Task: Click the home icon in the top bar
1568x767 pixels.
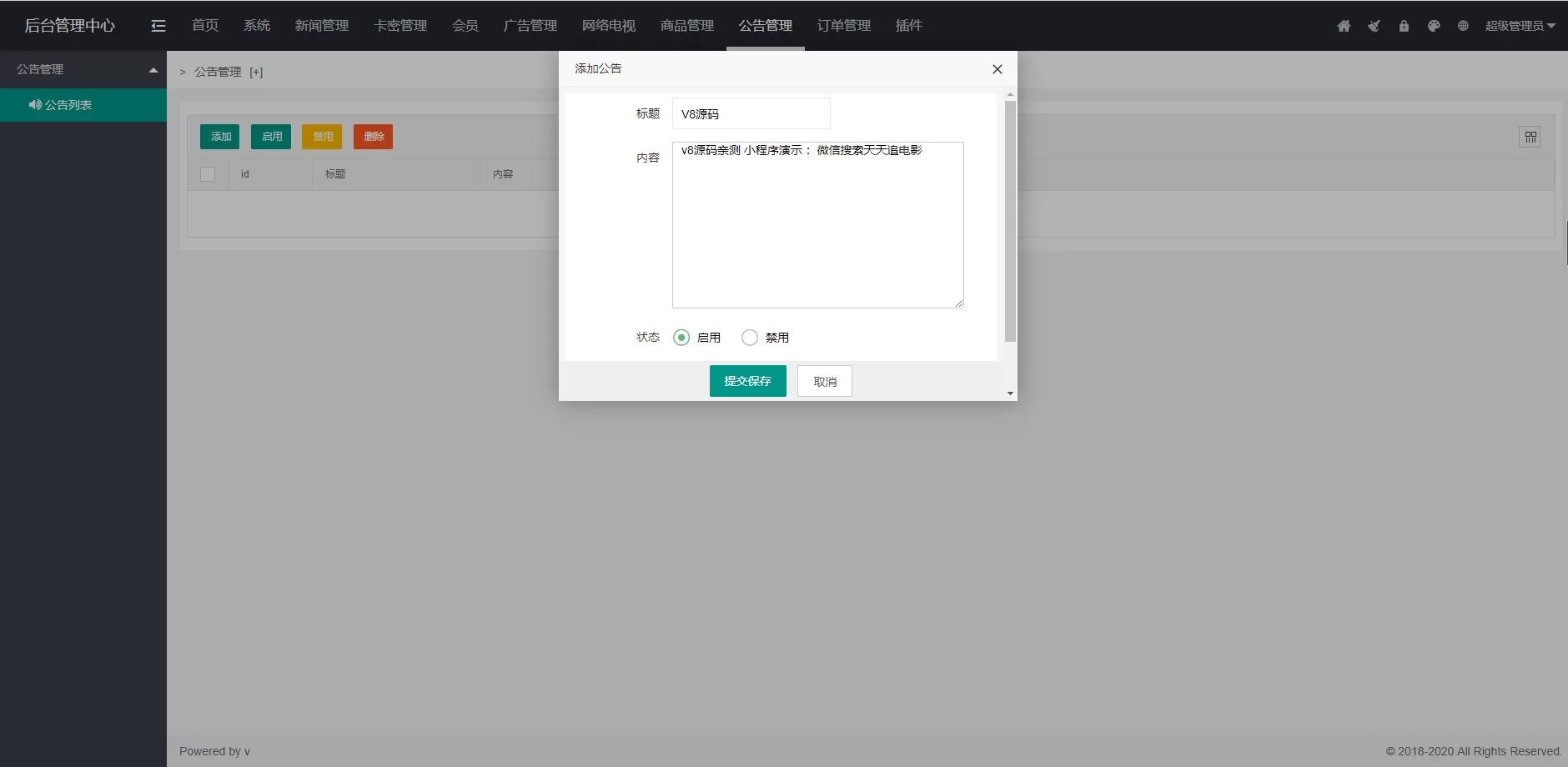Action: [x=1344, y=26]
